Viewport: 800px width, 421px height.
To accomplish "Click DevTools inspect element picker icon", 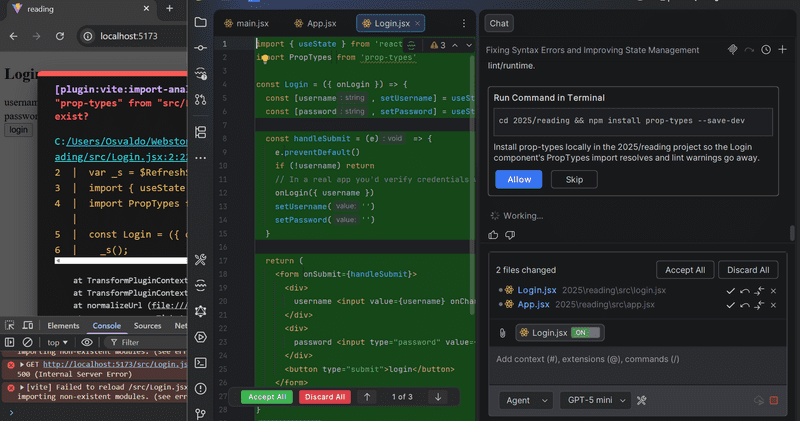I will pyautogui.click(x=10, y=326).
